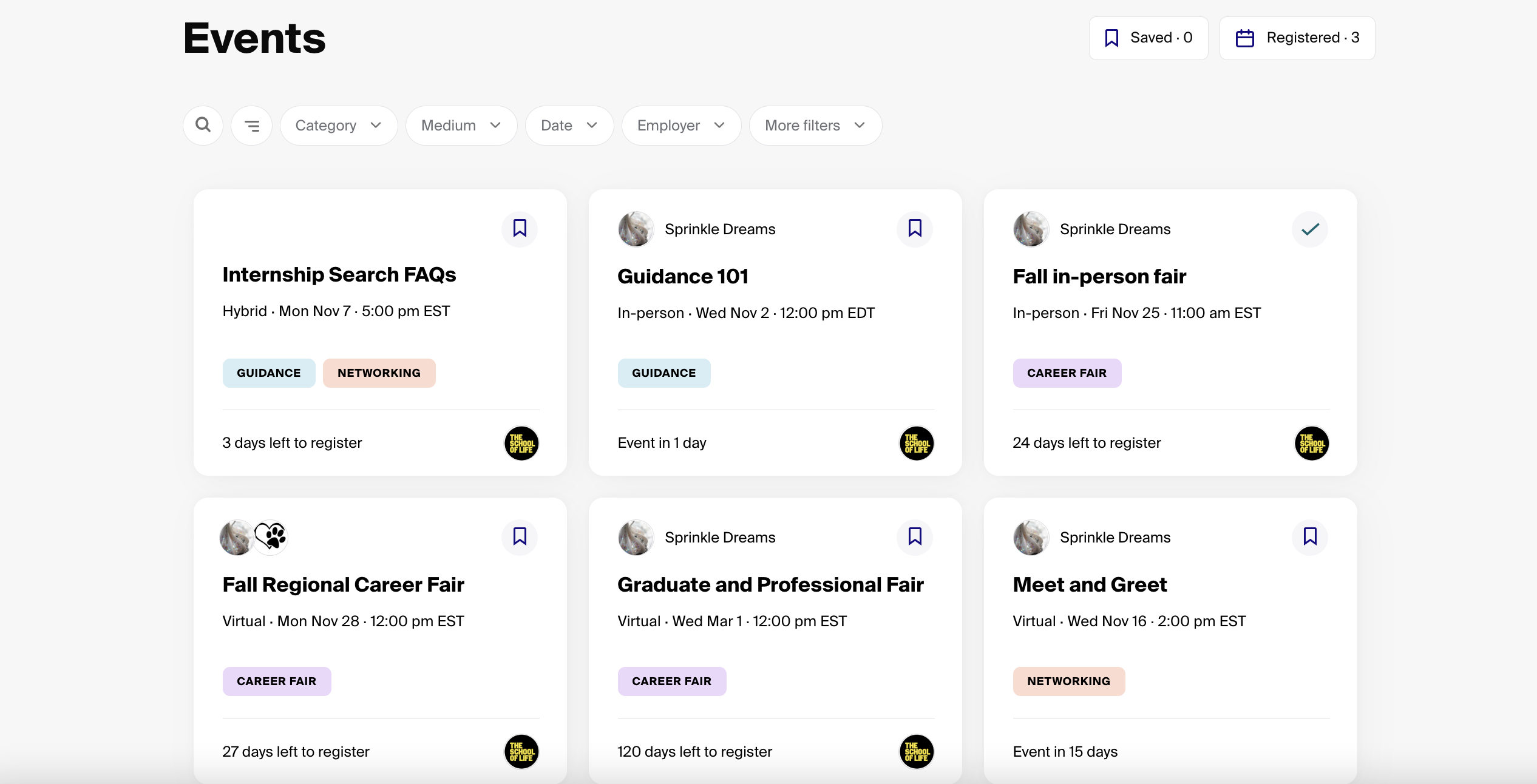This screenshot has width=1537, height=784.
Task: Click 'Event in 15 days' text
Action: pyautogui.click(x=1065, y=752)
